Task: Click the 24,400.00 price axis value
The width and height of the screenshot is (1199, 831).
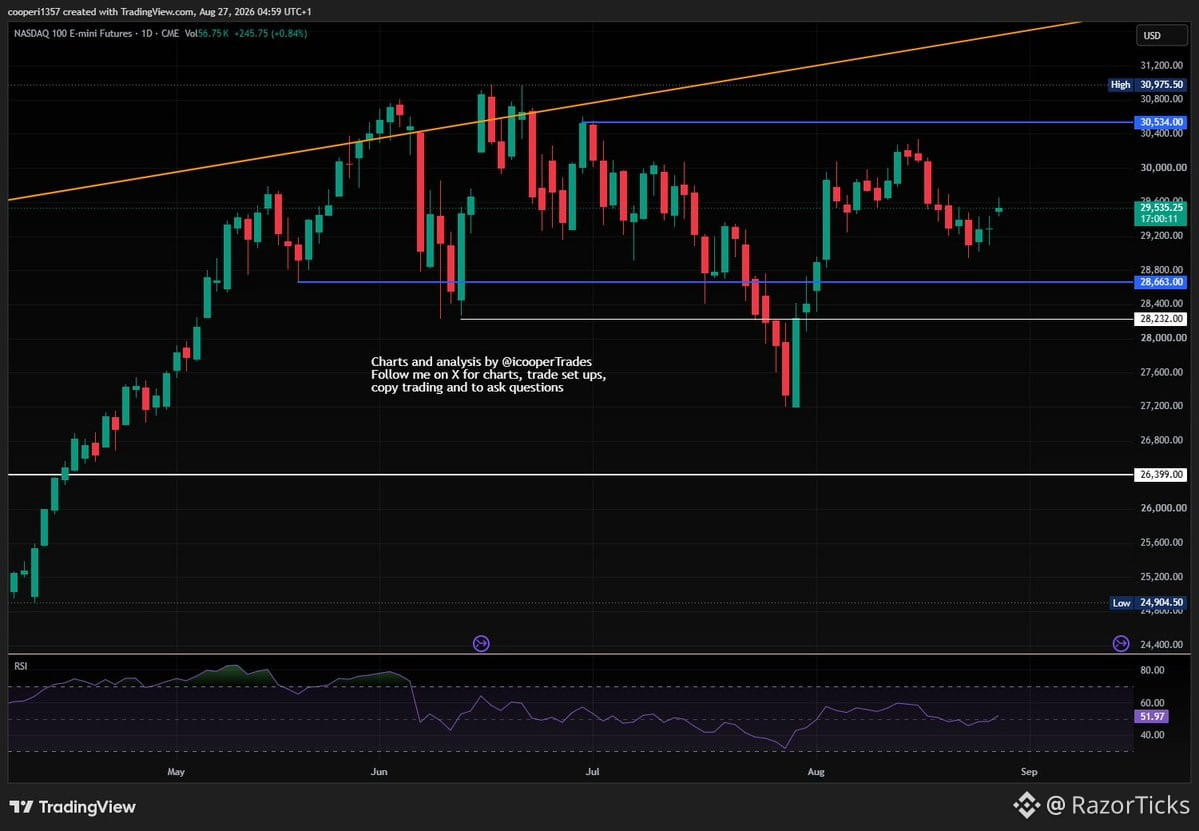Action: (x=1162, y=644)
